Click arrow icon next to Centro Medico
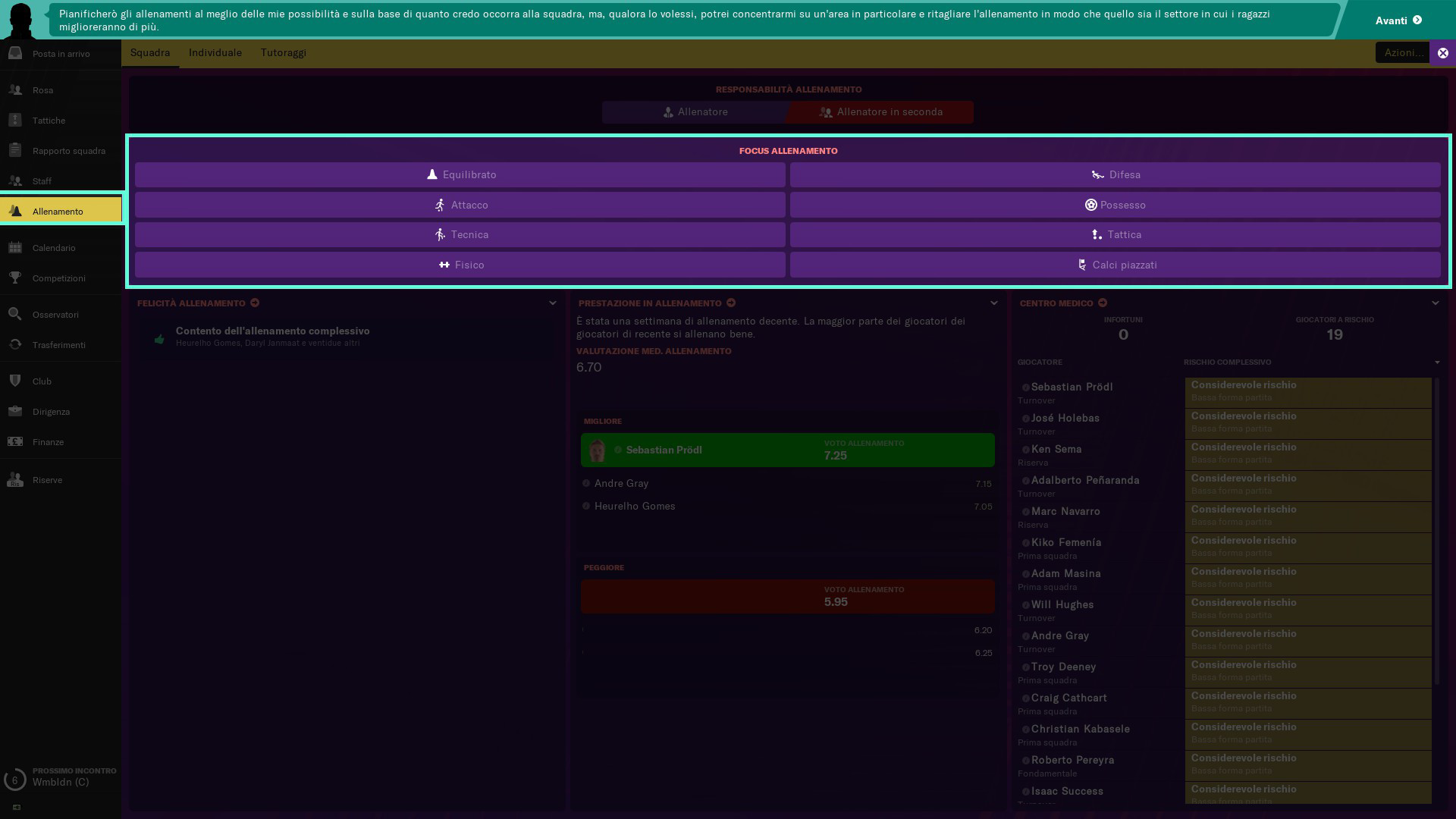This screenshot has height=819, width=1456. coord(1103,303)
